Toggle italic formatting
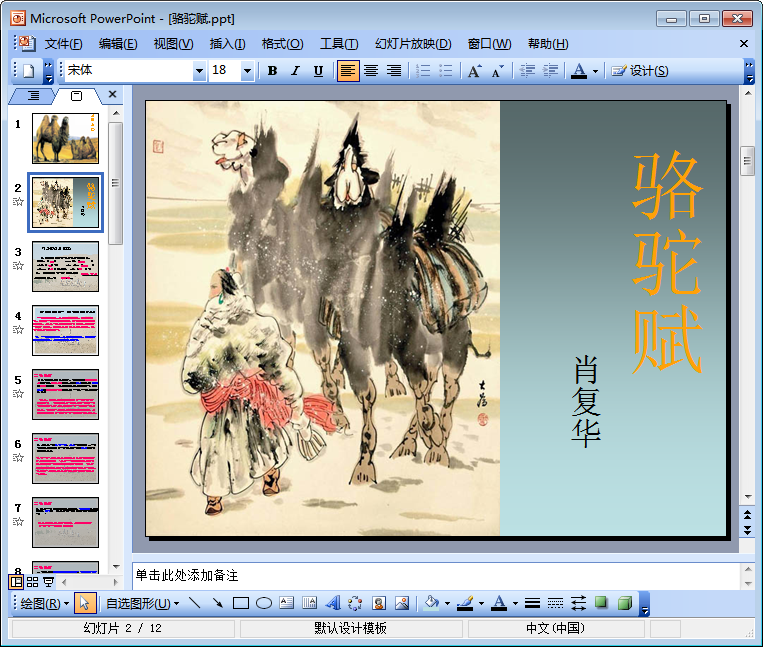The image size is (763, 647). coord(295,71)
